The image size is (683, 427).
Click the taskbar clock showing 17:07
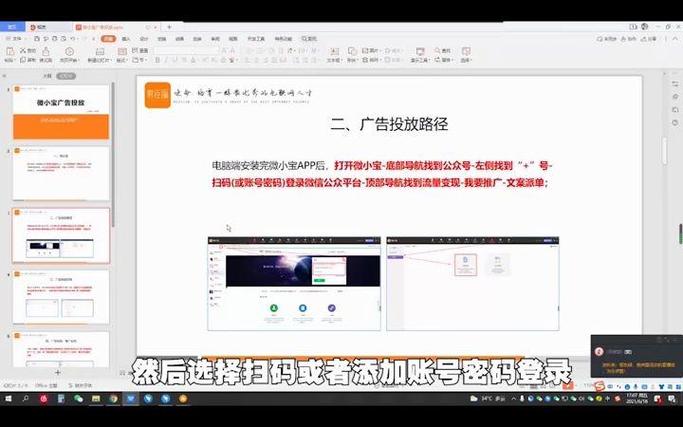[637, 399]
